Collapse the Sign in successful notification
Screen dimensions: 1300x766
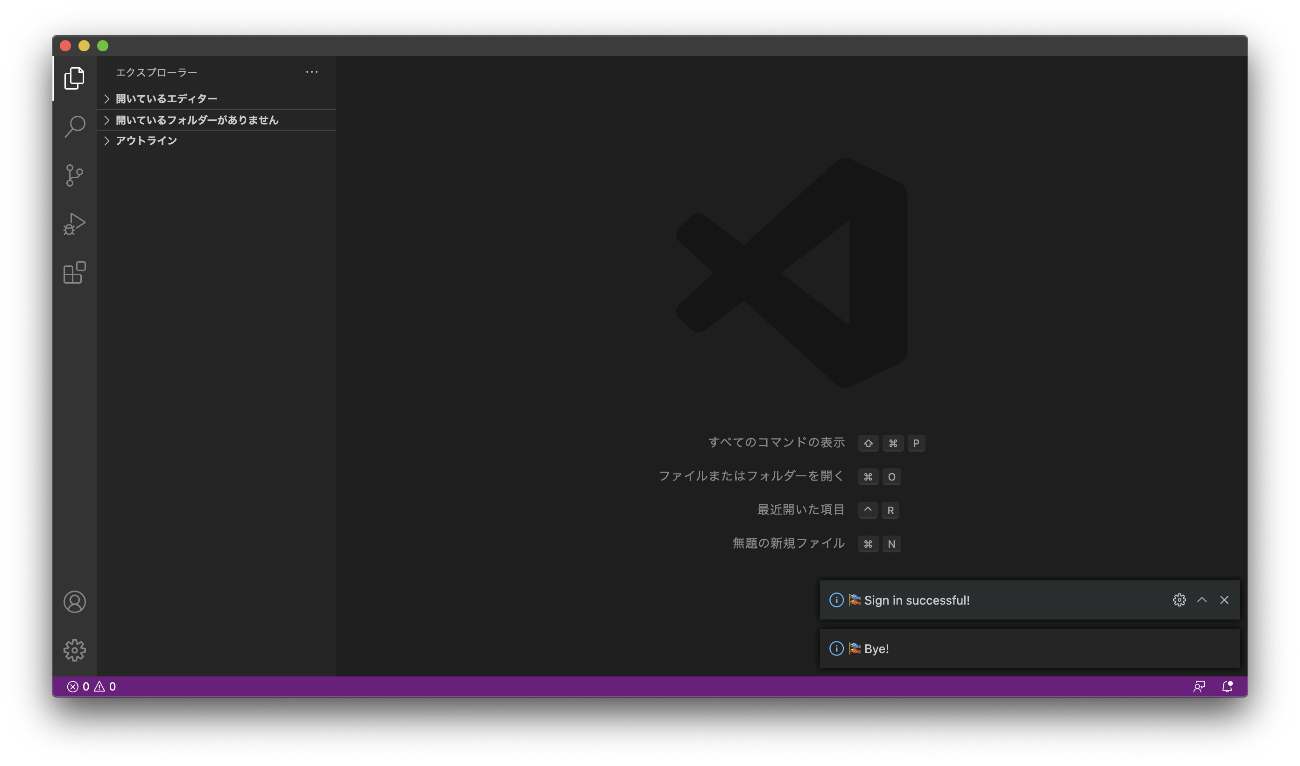coord(1202,600)
